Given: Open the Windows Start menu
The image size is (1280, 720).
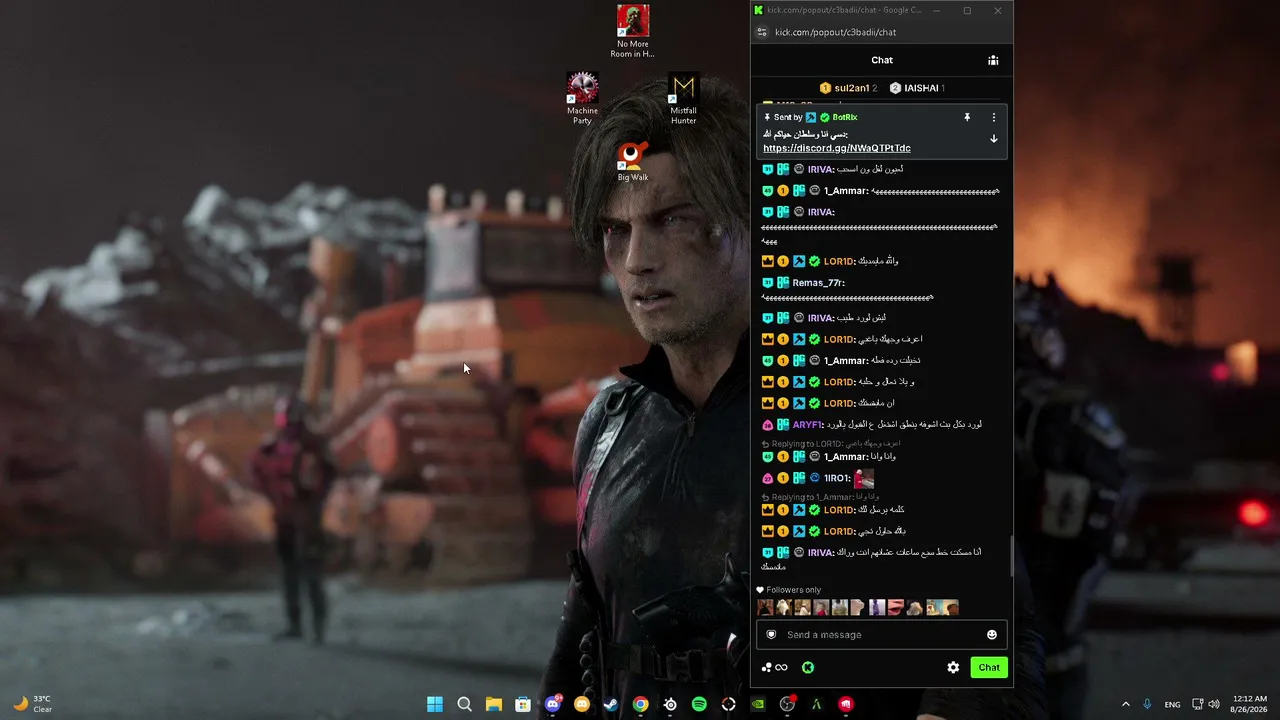Looking at the screenshot, I should (x=435, y=704).
